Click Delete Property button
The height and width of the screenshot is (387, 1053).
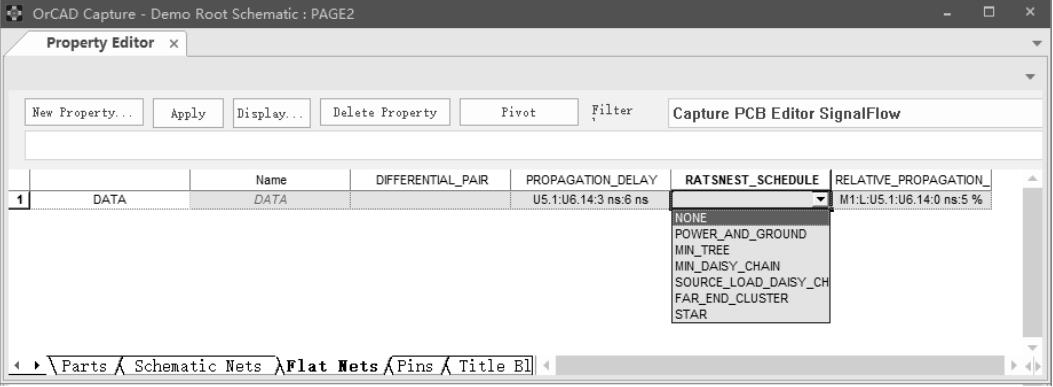(385, 112)
